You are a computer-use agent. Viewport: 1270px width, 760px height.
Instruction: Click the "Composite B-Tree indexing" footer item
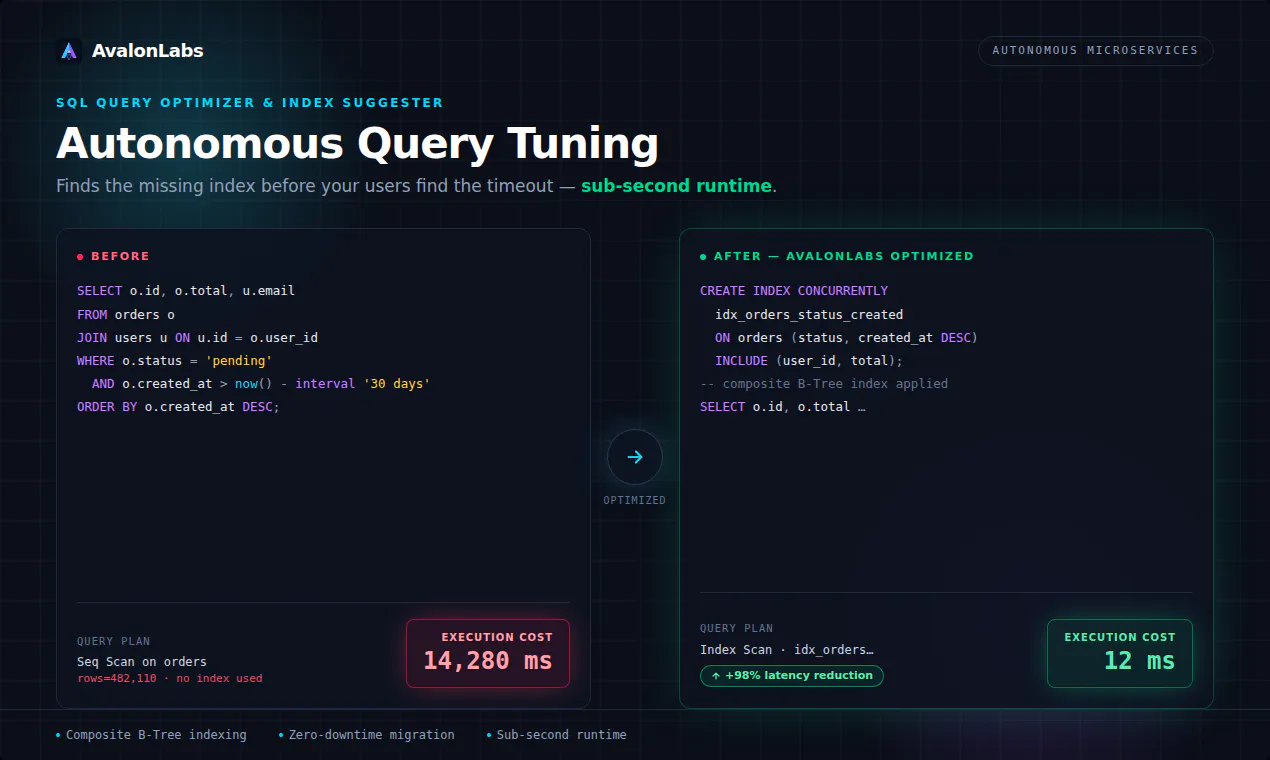pos(151,735)
